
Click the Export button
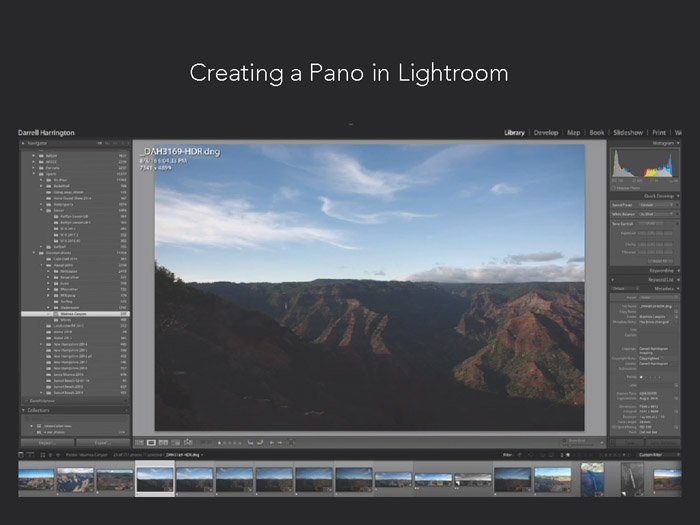[x=102, y=441]
